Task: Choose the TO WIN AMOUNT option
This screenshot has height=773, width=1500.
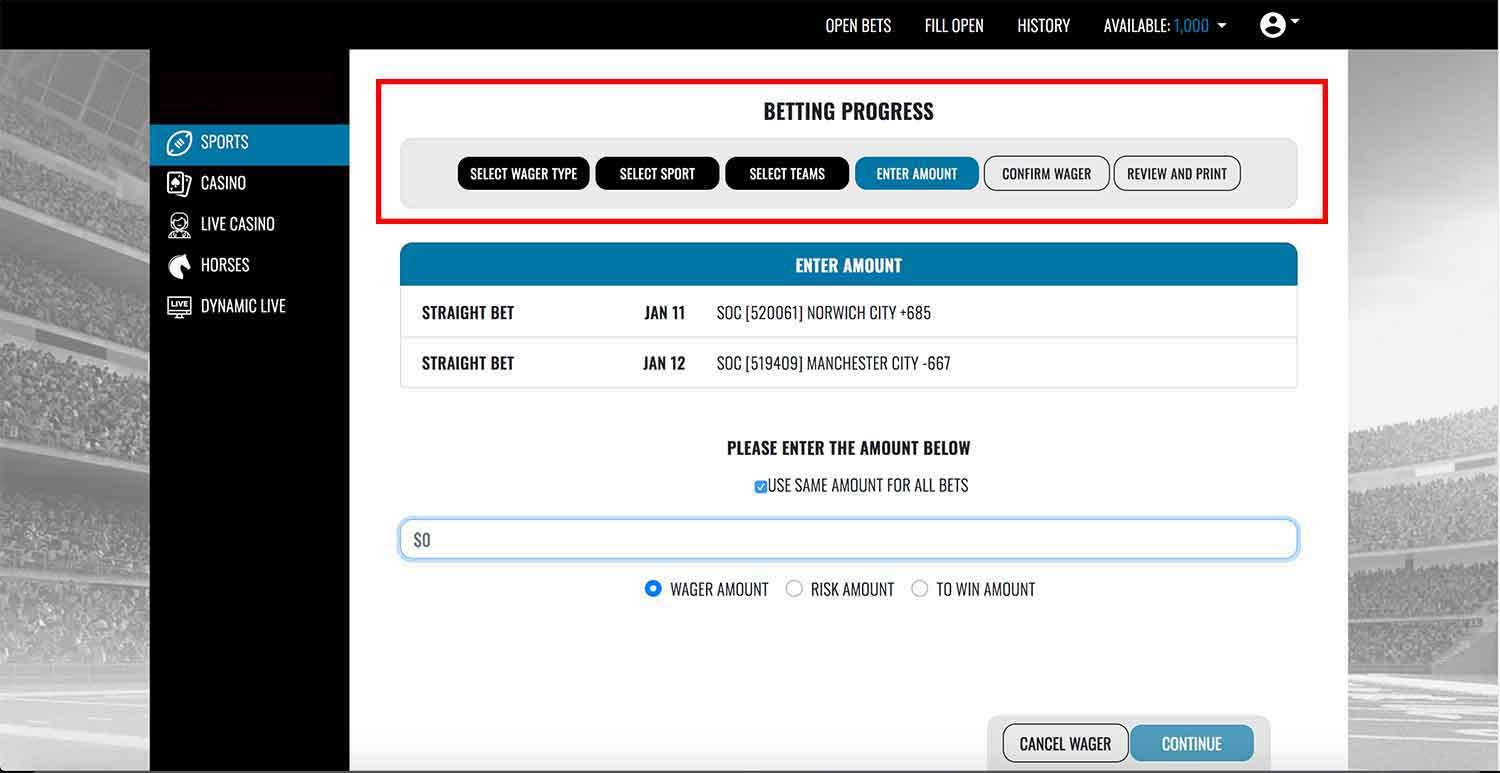Action: coord(920,589)
